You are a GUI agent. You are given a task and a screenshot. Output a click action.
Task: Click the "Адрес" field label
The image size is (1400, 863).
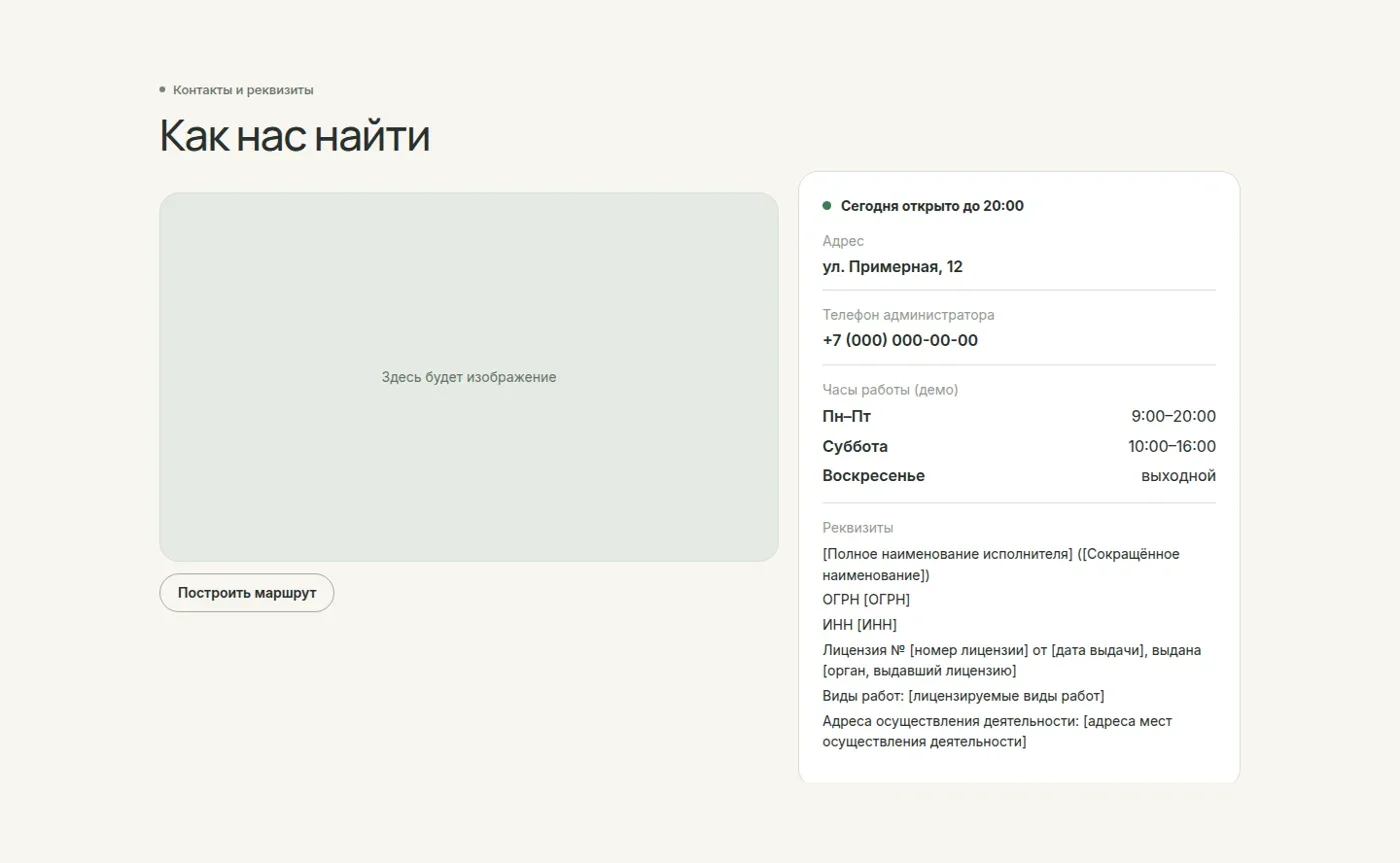pos(843,241)
